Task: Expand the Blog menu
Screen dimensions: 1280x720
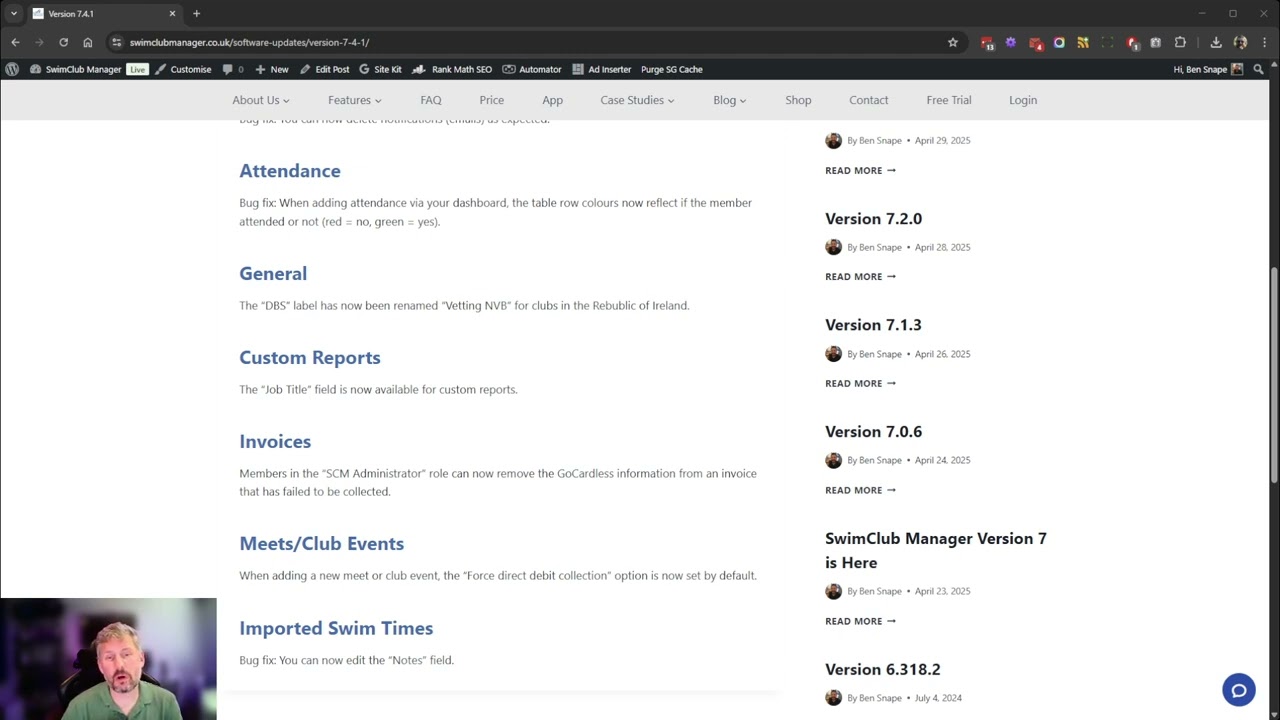Action: coord(729,100)
